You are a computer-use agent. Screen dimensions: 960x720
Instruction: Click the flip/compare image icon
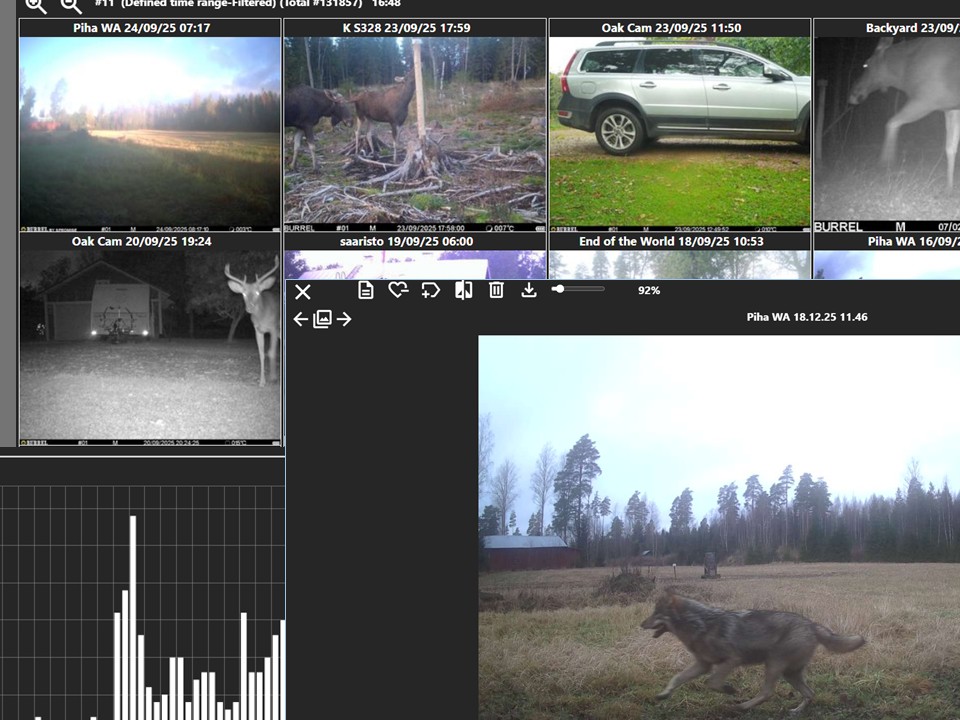463,290
